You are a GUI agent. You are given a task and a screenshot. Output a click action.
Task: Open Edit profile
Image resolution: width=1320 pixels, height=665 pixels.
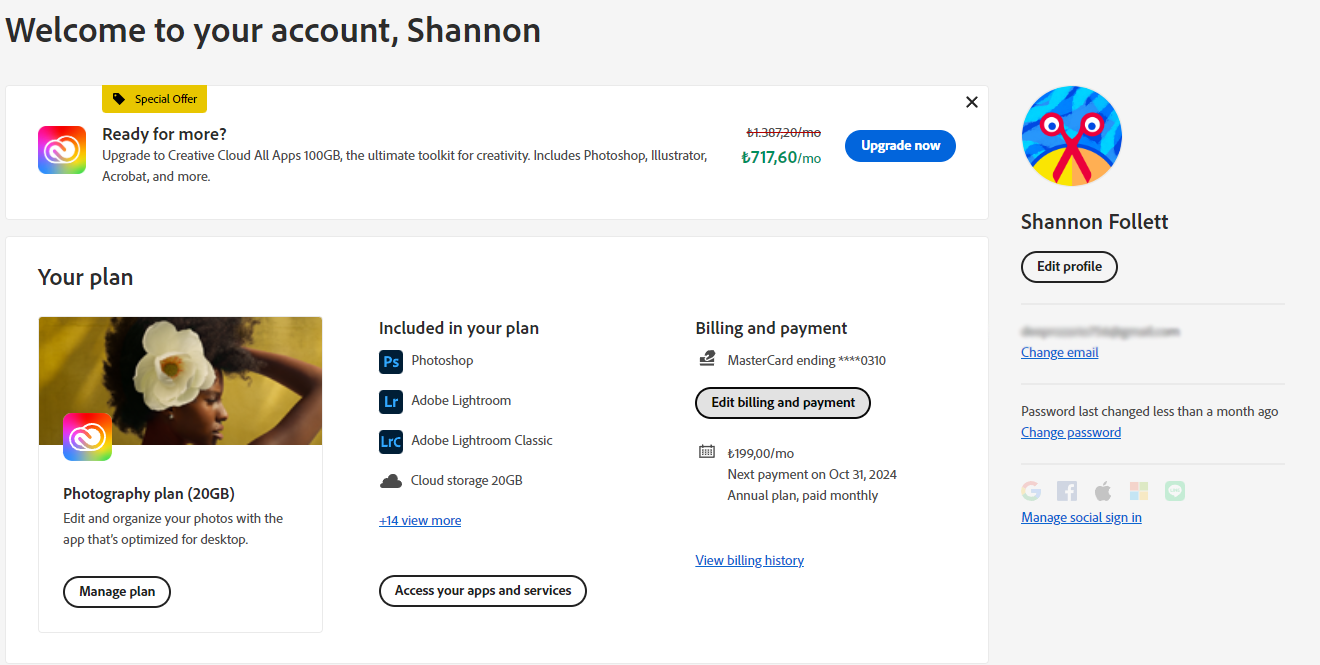click(x=1069, y=267)
